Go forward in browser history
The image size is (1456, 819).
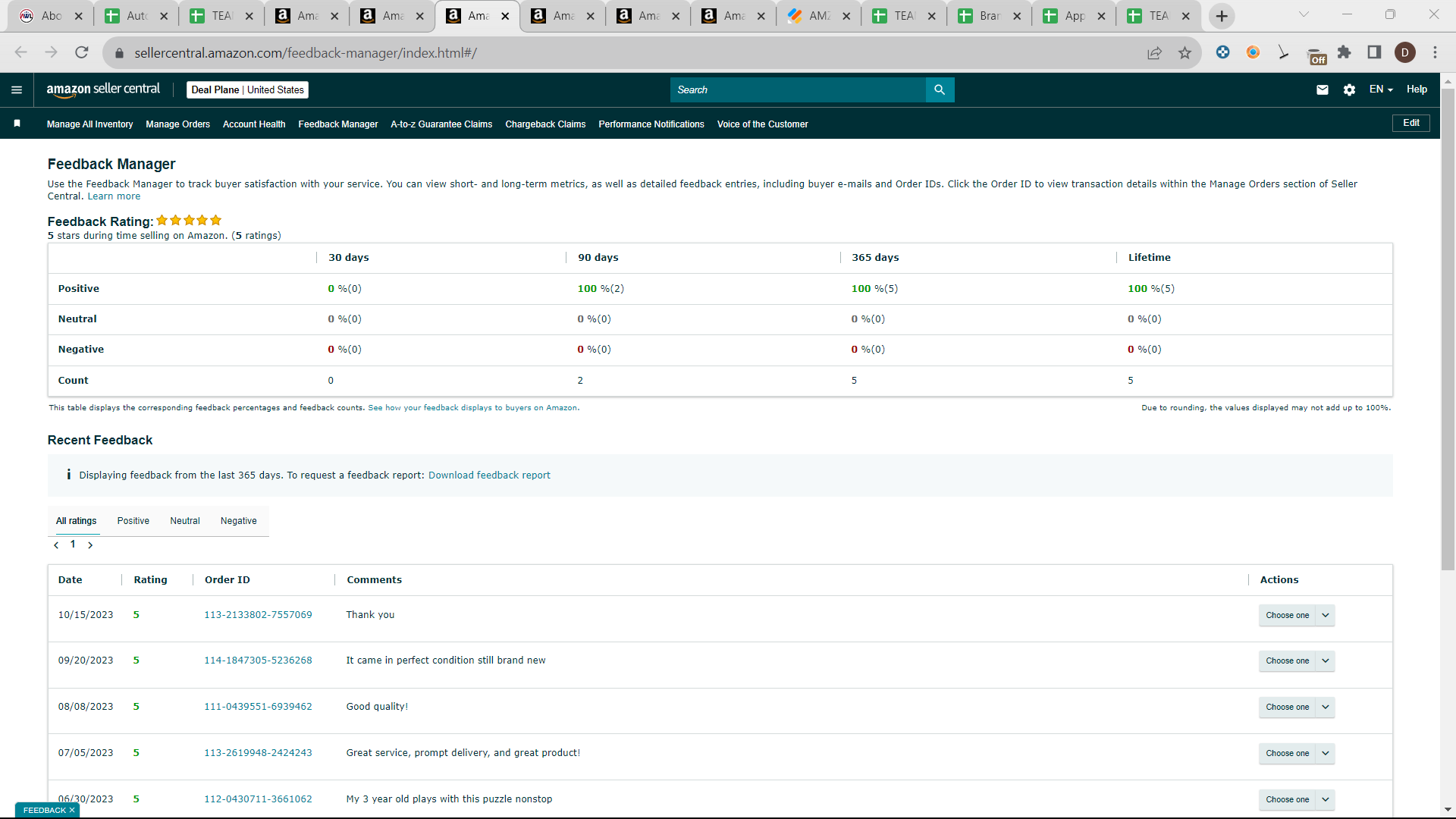click(x=51, y=52)
